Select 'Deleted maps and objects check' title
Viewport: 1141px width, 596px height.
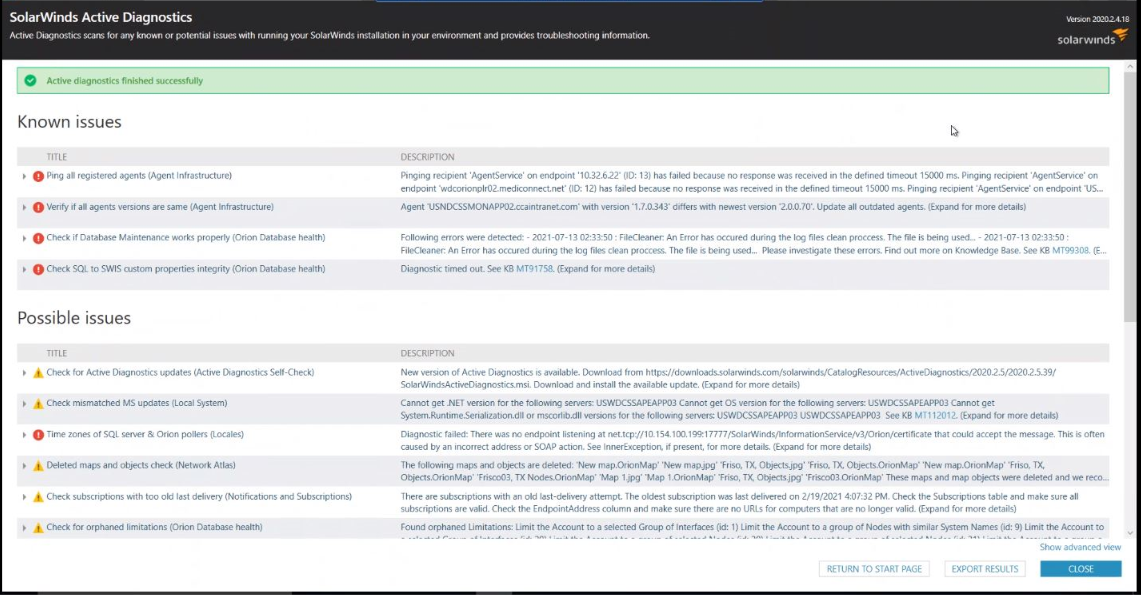(141, 465)
